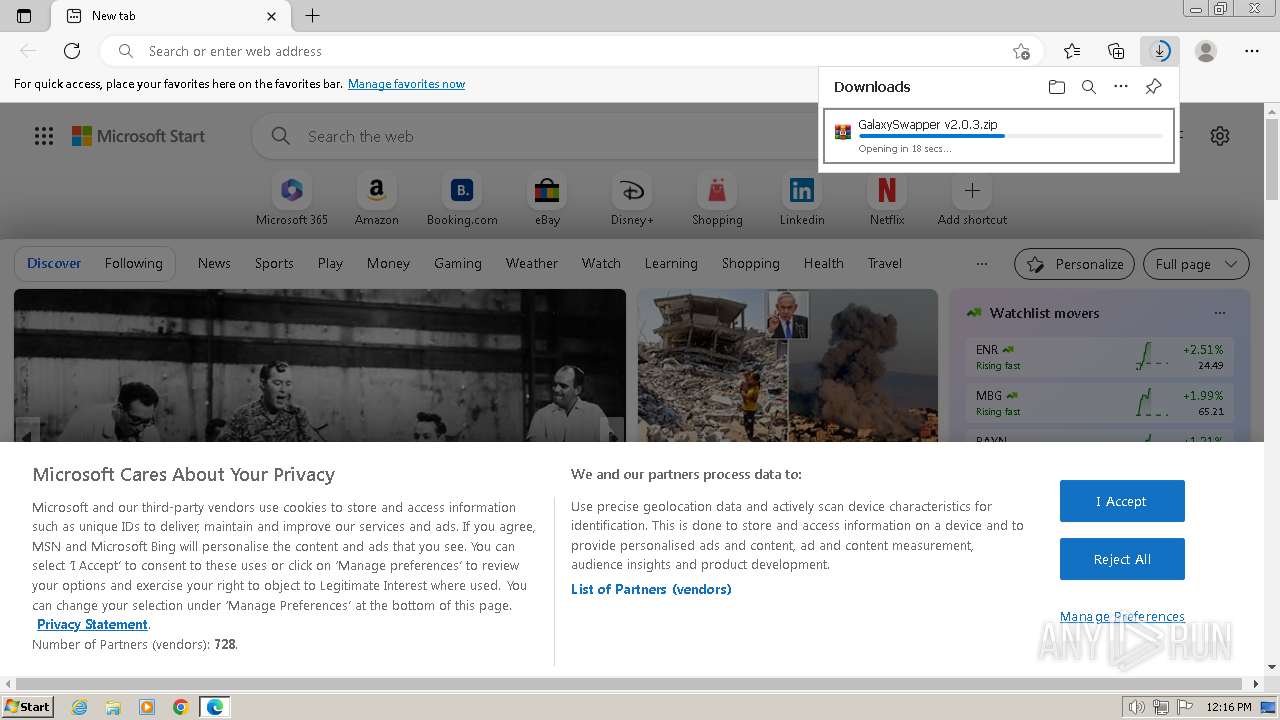The image size is (1280, 720).
Task: Click the taskbar volume speaker icon
Action: [1136, 707]
